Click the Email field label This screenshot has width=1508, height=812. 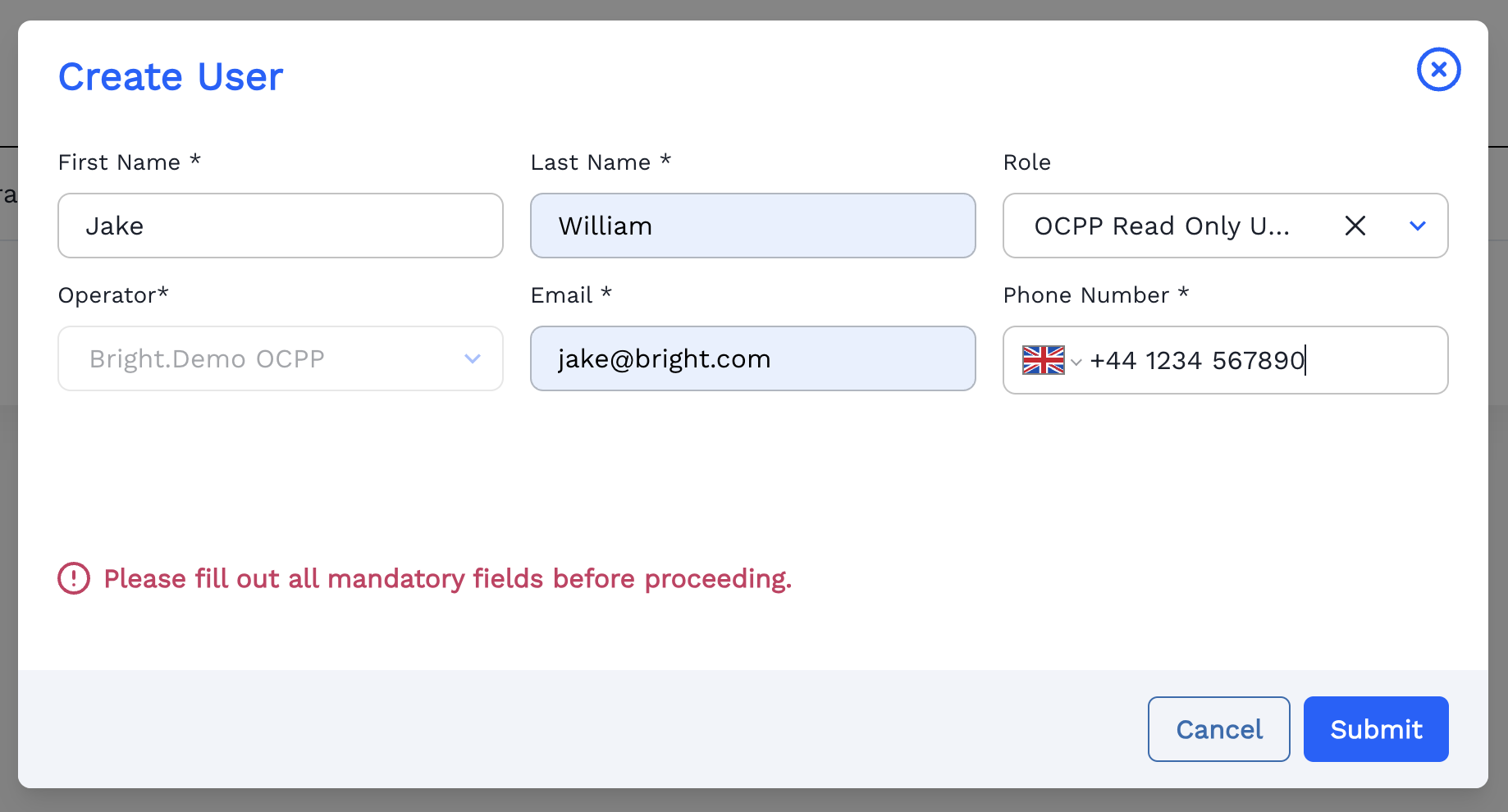point(562,295)
